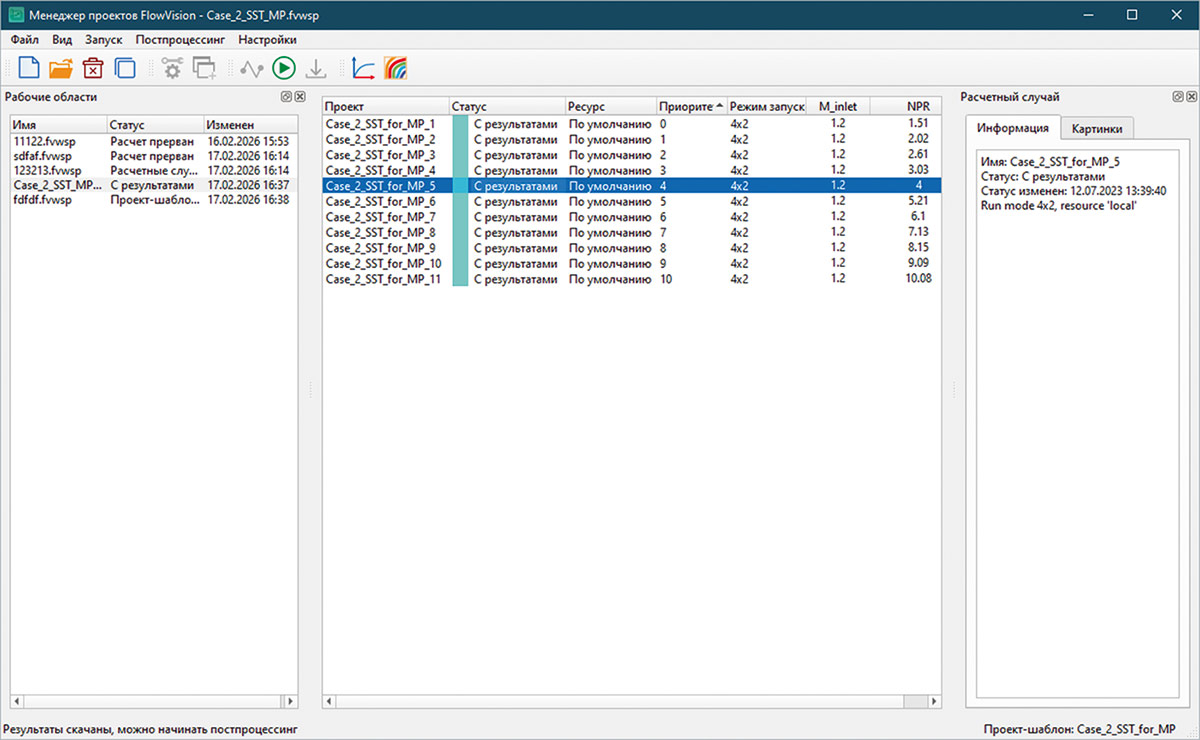Click the new document toolbar icon

(29, 68)
